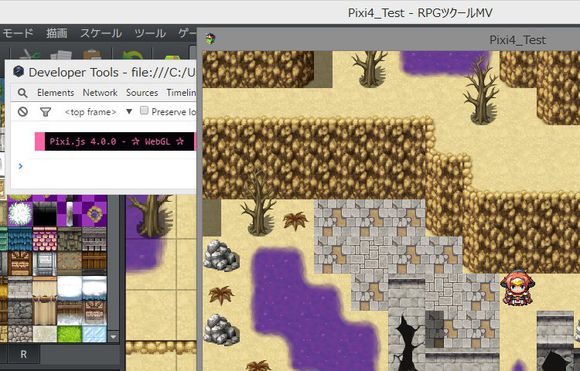Pick the dark cave entrance tile

pyautogui.click(x=45, y=214)
